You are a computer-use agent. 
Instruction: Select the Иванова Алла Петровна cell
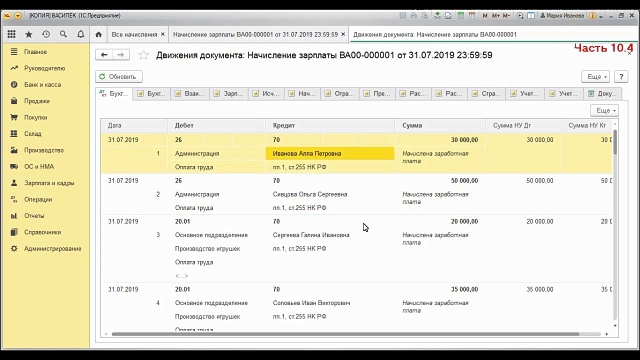330,153
